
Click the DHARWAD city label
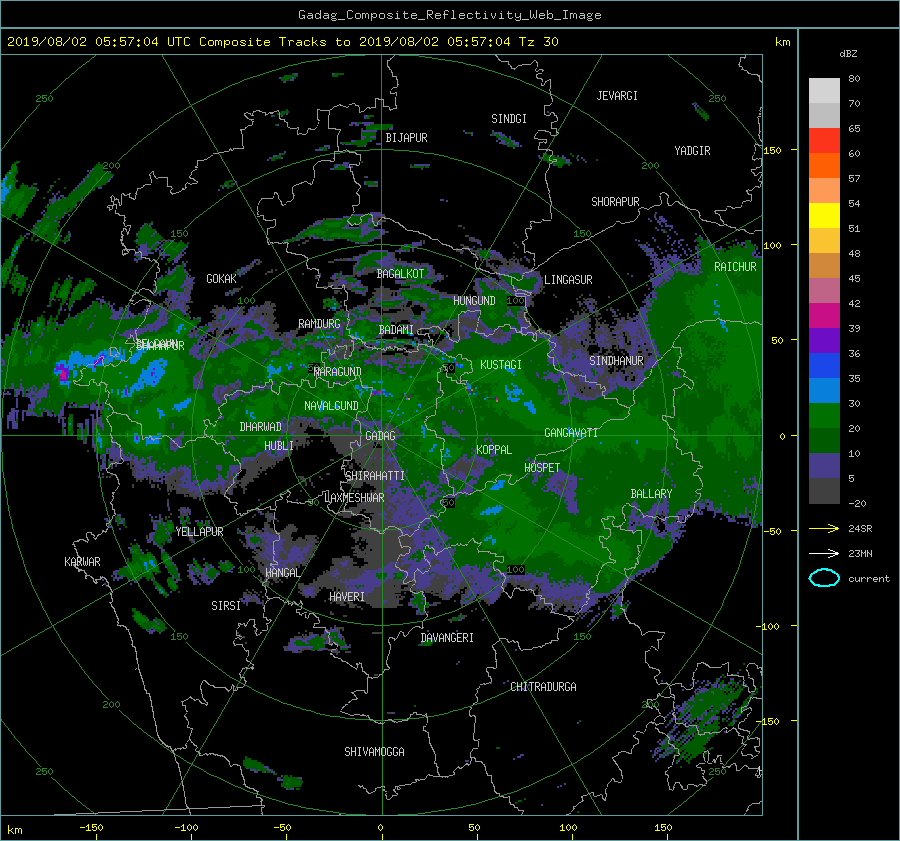tap(260, 427)
